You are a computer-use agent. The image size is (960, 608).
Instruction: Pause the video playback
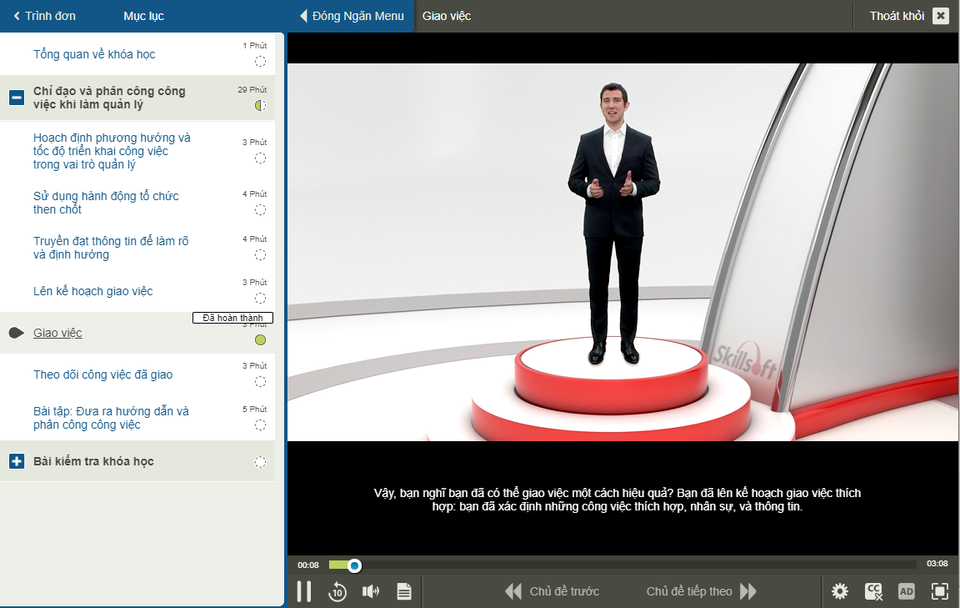[x=303, y=591]
